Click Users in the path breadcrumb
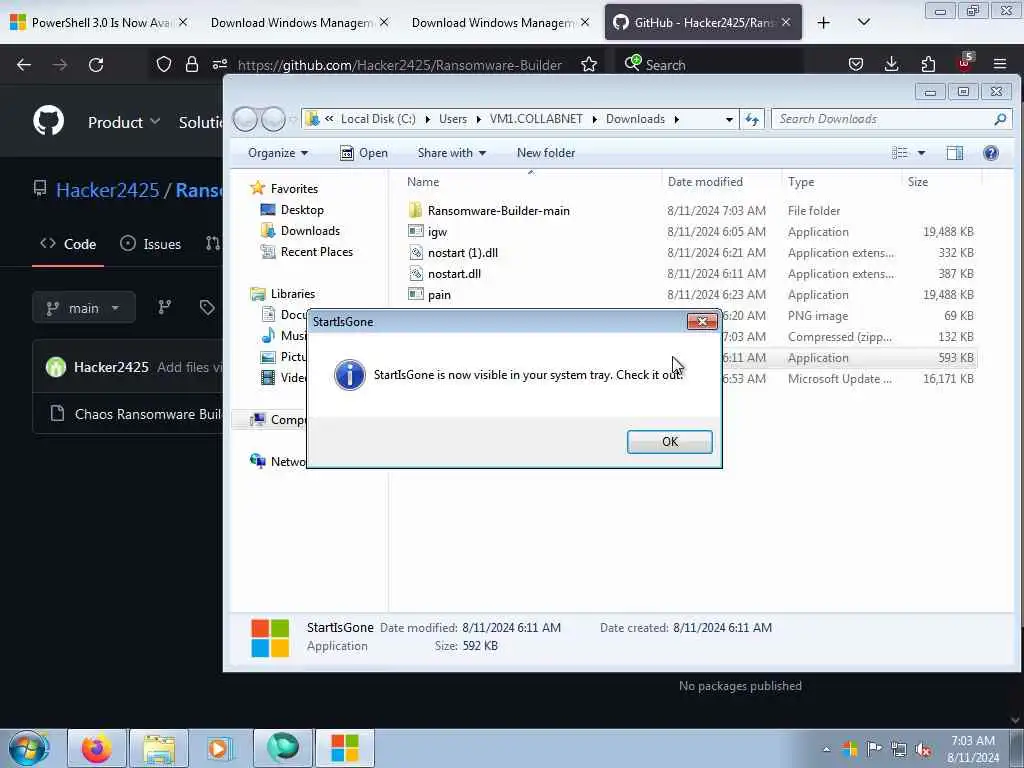This screenshot has width=1024, height=768. click(453, 119)
